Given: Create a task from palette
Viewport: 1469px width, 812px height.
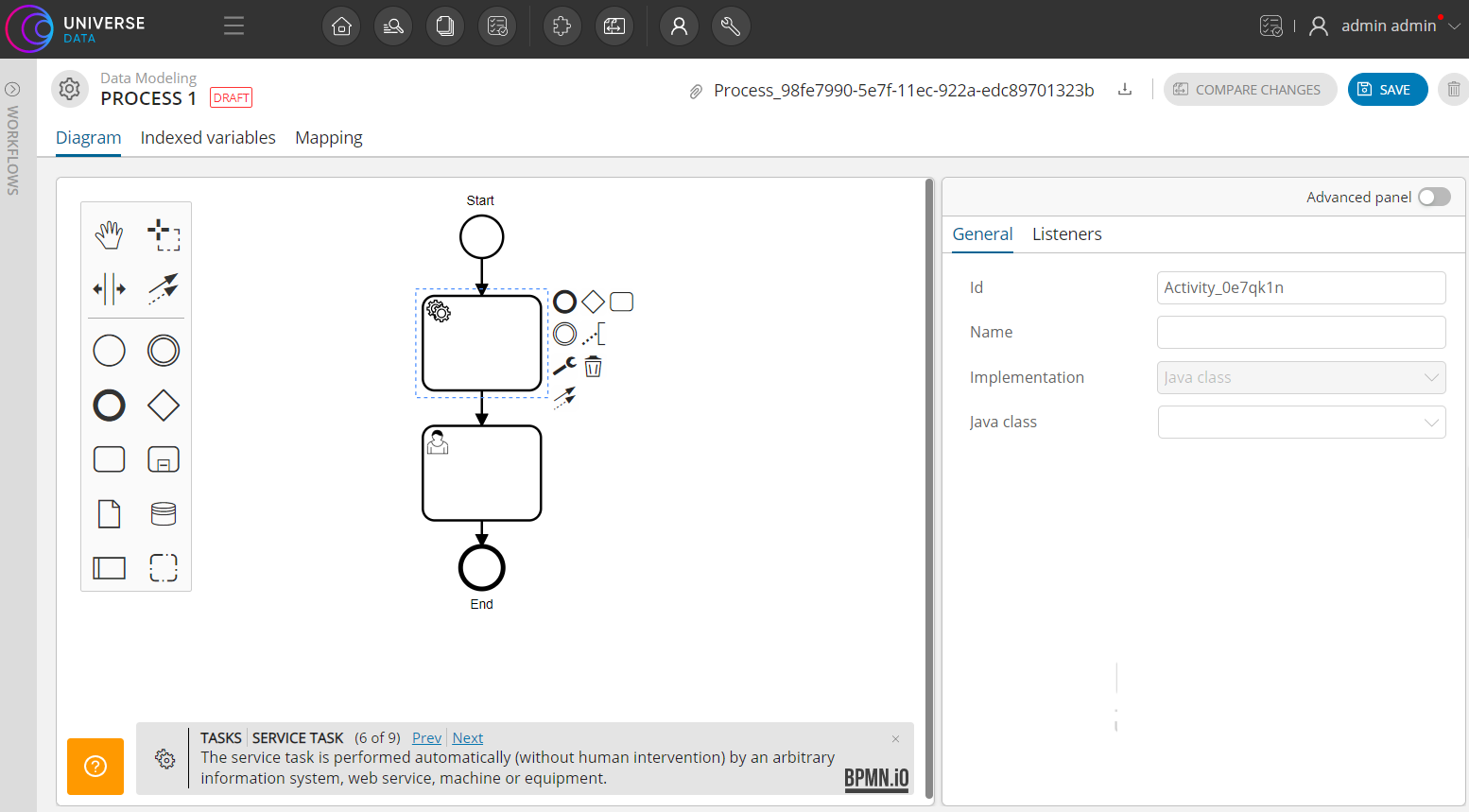Looking at the screenshot, I should (109, 459).
